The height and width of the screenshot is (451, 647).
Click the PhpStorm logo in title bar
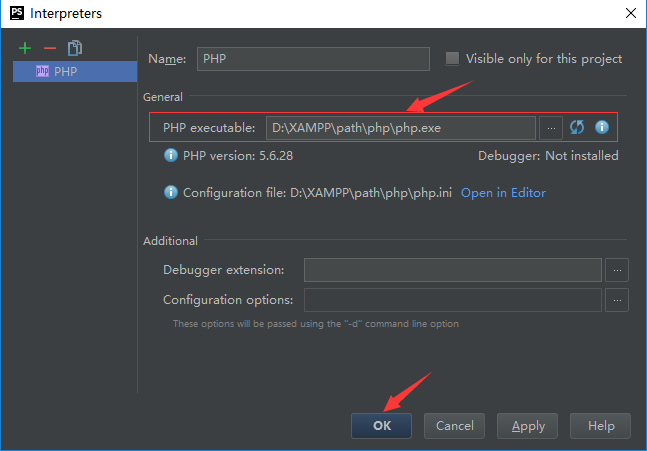17,13
